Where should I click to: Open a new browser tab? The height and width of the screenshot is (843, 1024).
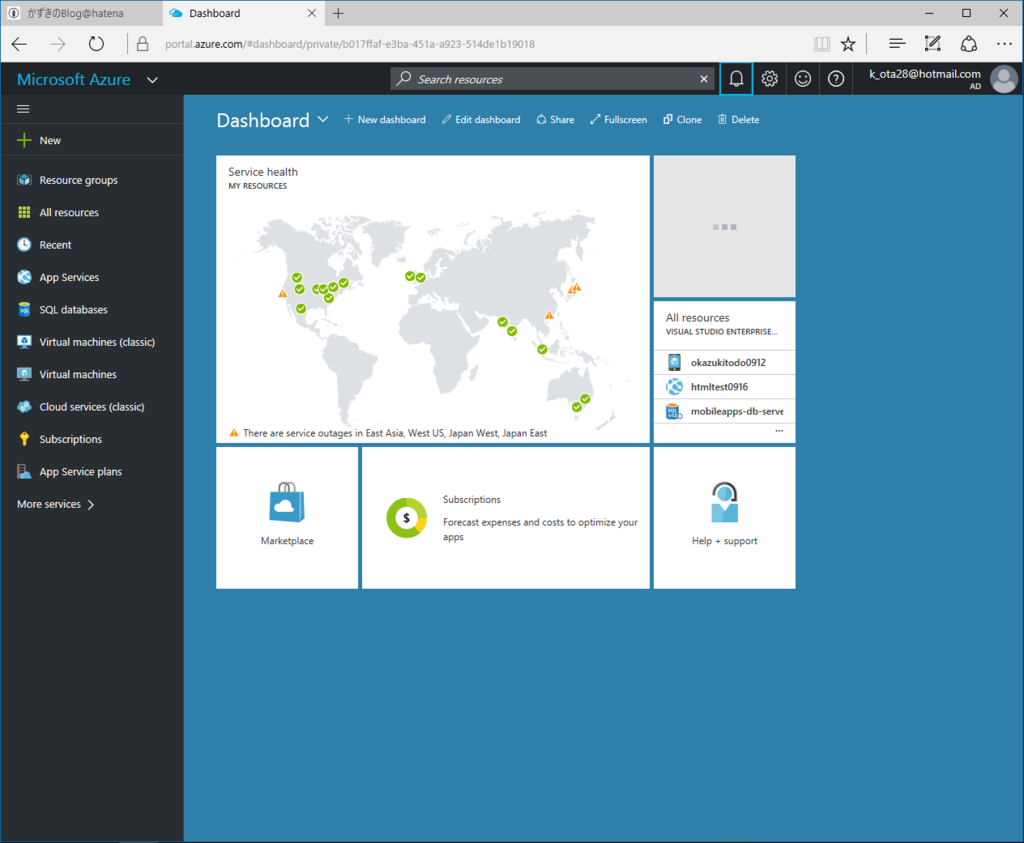338,13
